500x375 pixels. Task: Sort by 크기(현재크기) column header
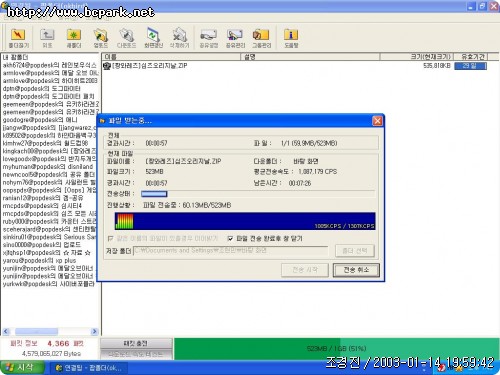(417, 57)
